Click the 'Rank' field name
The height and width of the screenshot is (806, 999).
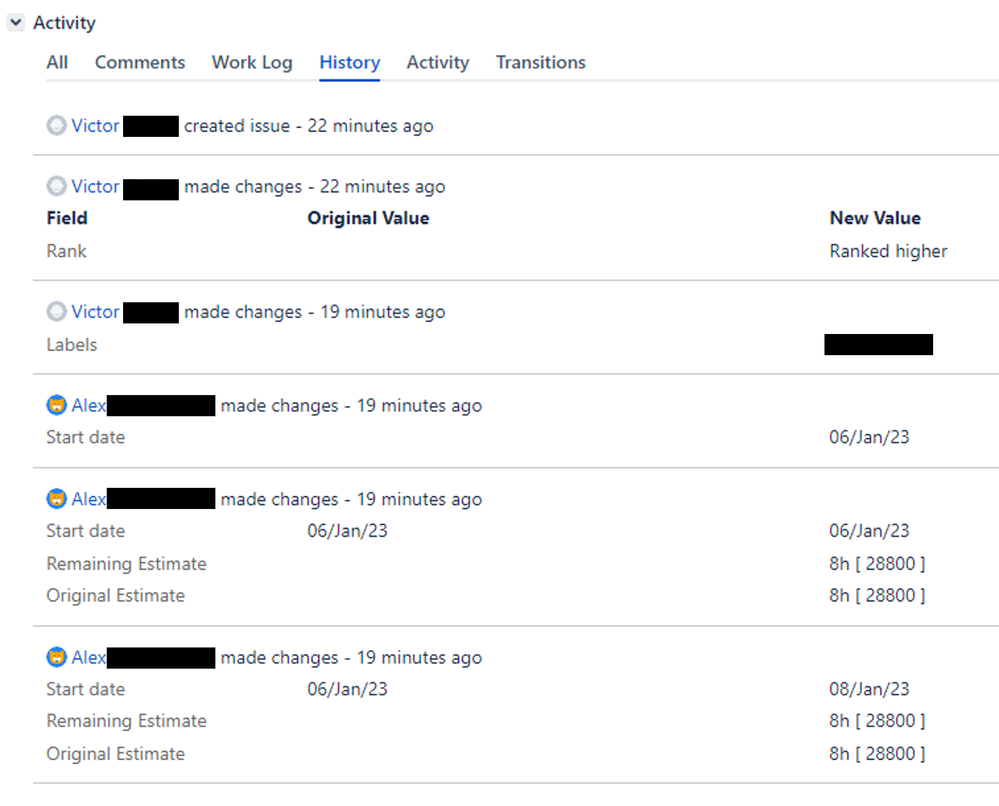pyautogui.click(x=66, y=251)
